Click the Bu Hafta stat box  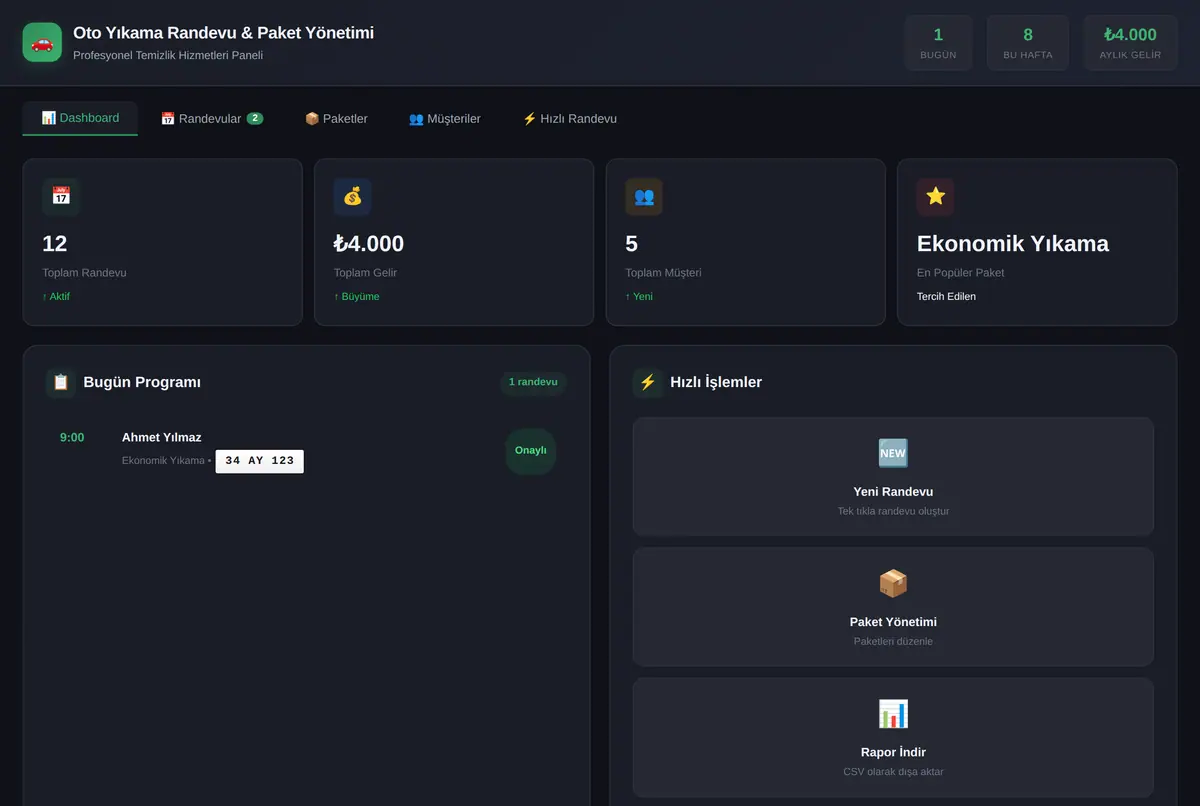[x=1028, y=43]
